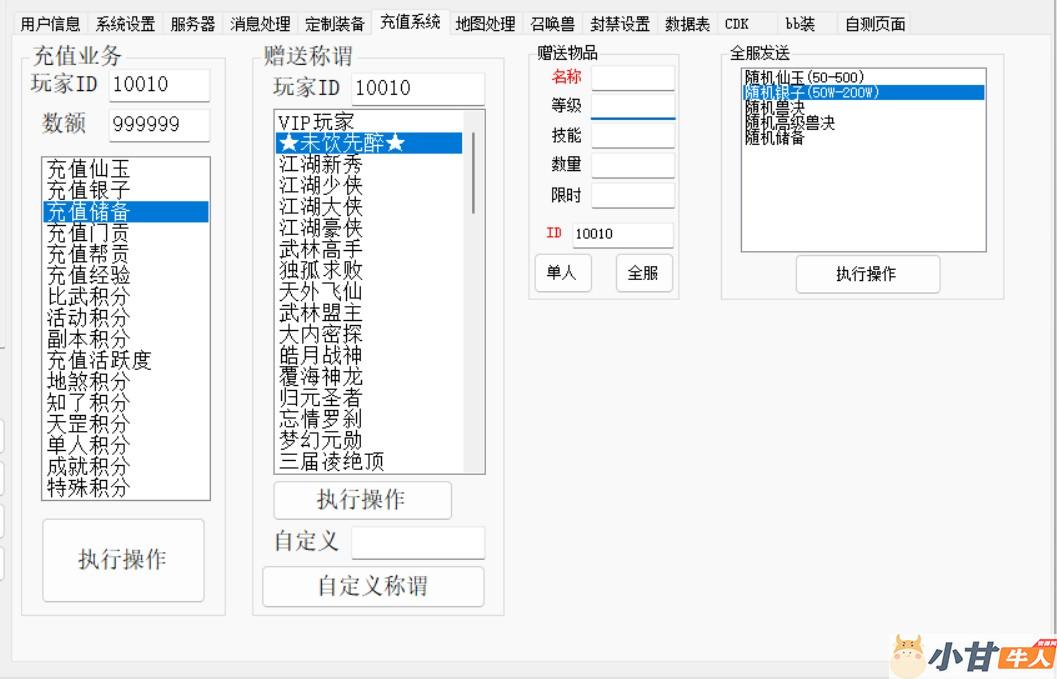This screenshot has height=679, width=1057.
Task: Click 执行操作 button under 全服发送
Action: click(867, 274)
